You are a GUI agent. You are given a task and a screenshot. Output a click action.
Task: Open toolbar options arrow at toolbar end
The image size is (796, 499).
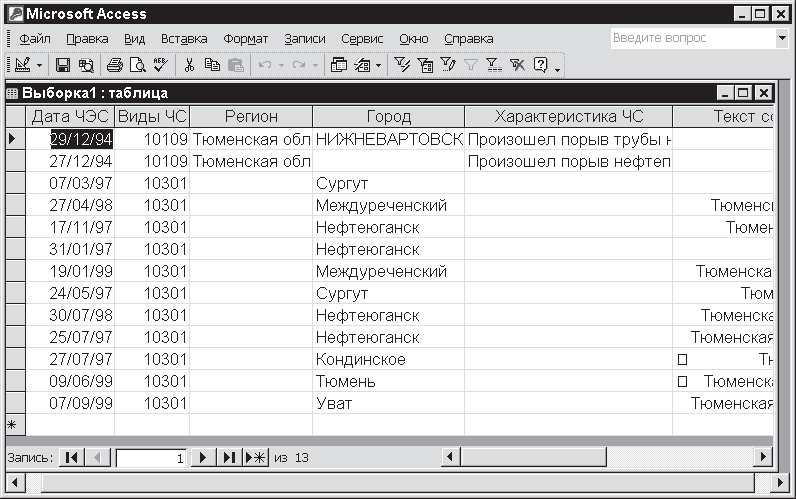pyautogui.click(x=557, y=67)
